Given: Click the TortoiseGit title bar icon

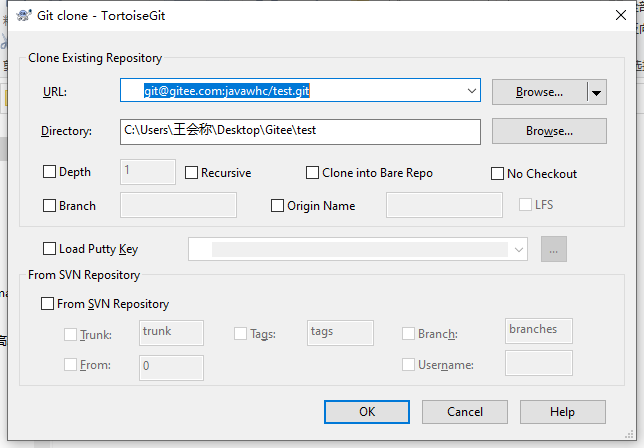Looking at the screenshot, I should [24, 16].
